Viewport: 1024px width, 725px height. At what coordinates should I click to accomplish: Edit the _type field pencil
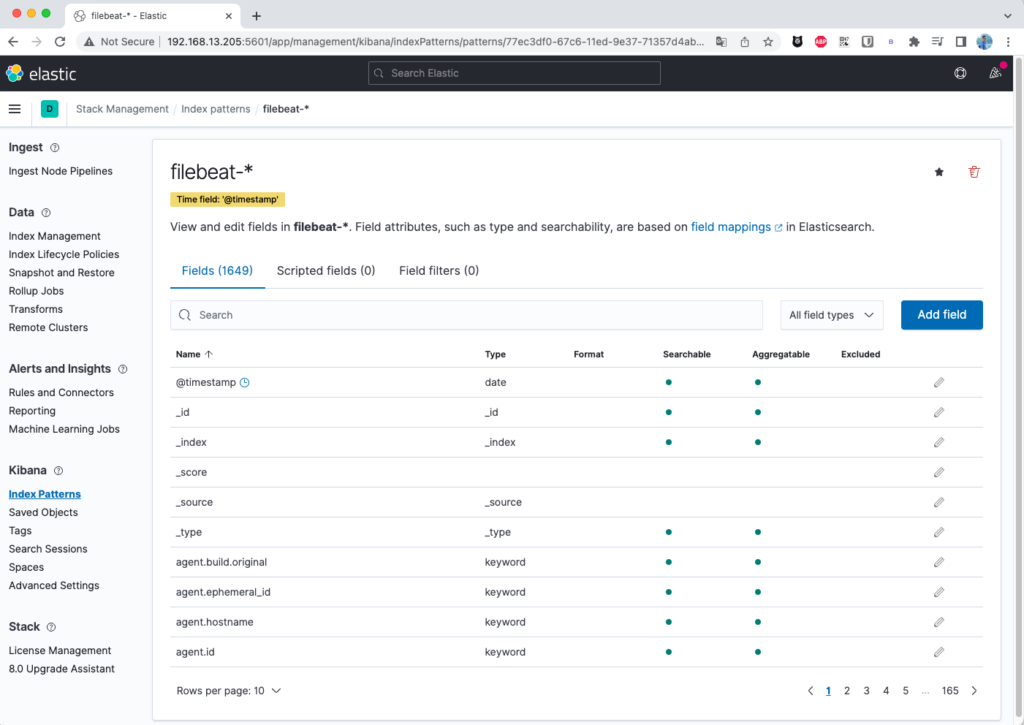point(938,532)
